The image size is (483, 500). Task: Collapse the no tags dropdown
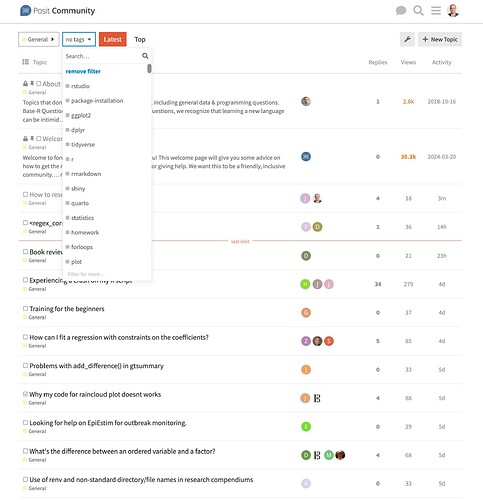(79, 39)
